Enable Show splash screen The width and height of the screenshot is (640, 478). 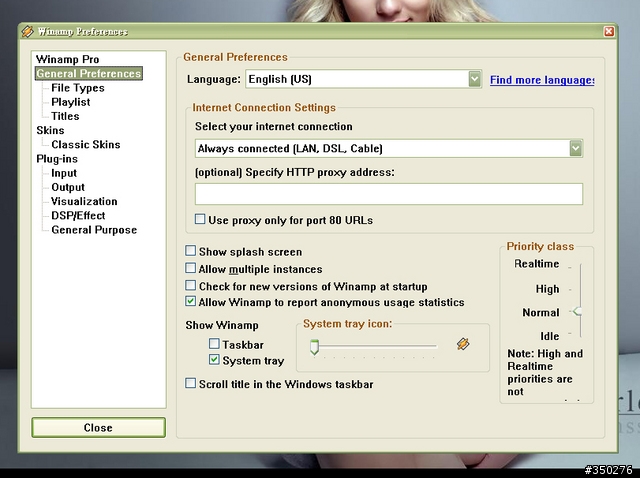(190, 251)
